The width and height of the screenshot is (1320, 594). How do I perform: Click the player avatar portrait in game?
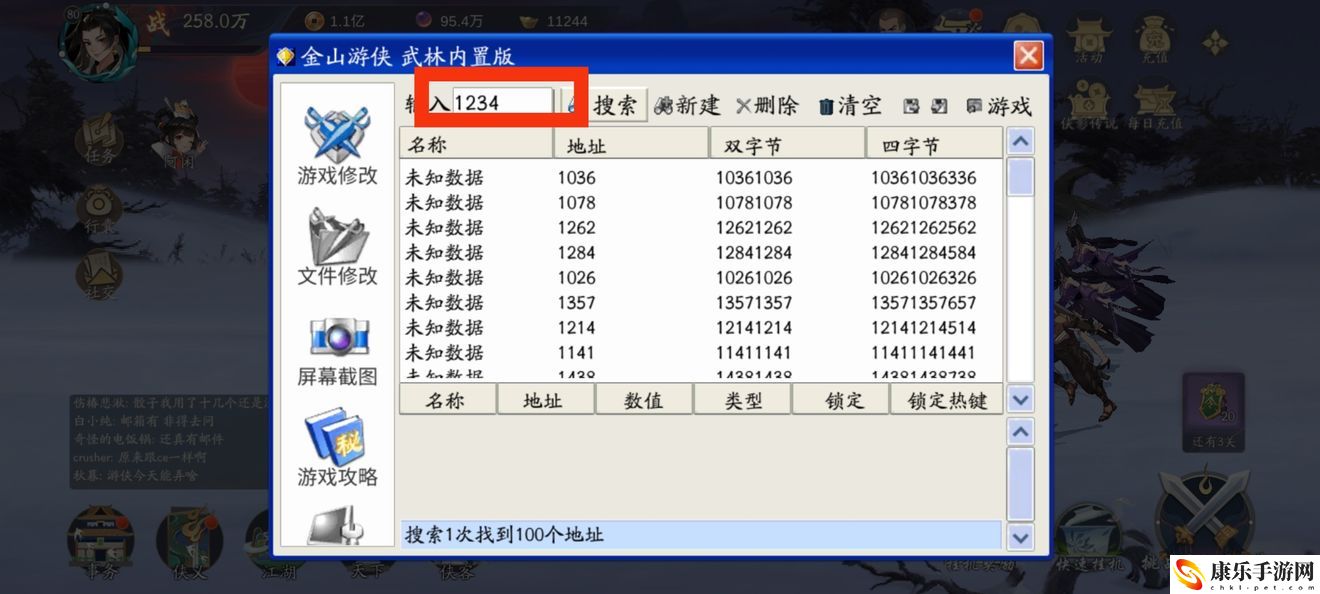97,40
